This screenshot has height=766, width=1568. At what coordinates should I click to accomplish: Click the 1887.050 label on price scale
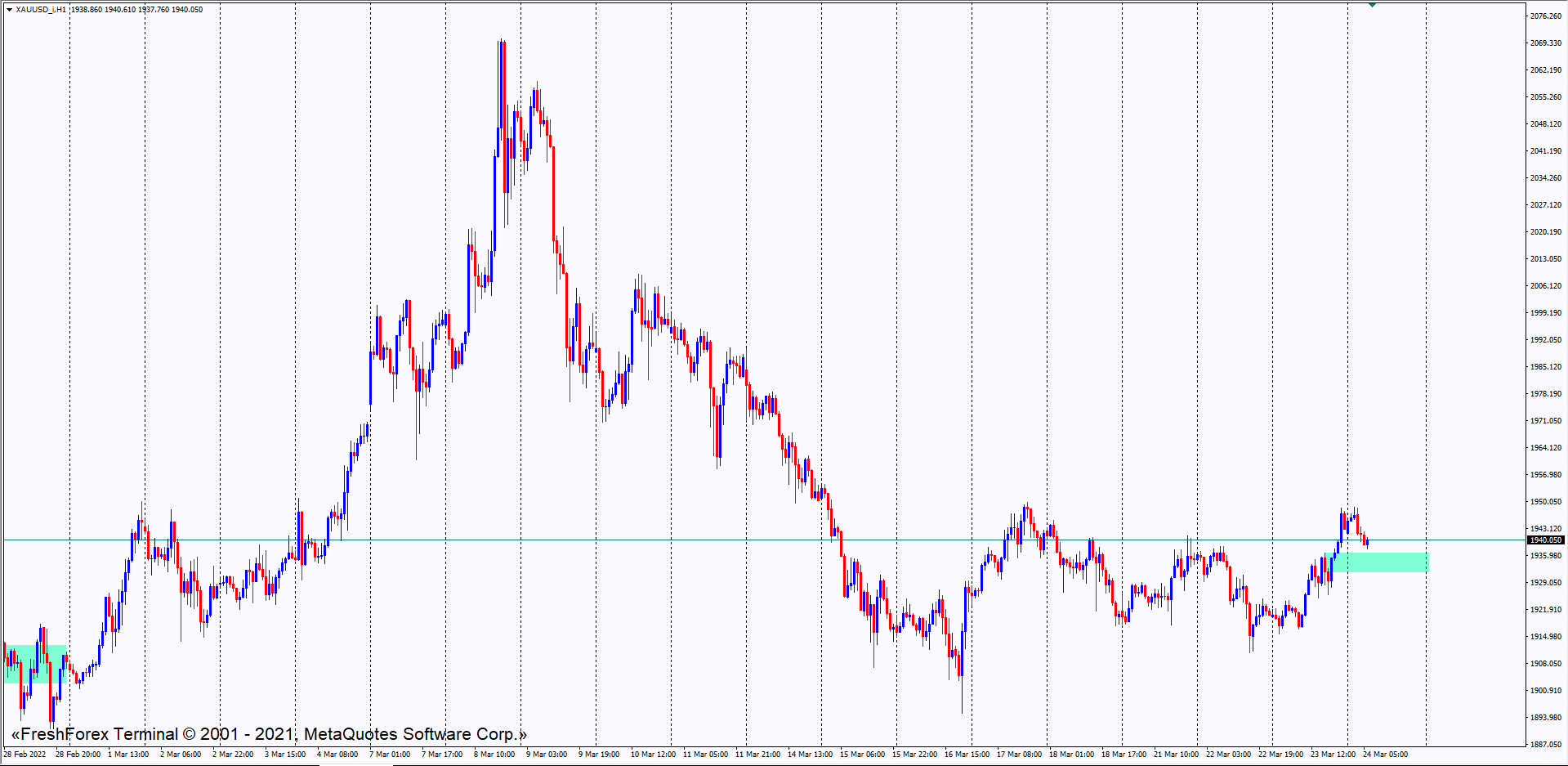(x=1545, y=745)
